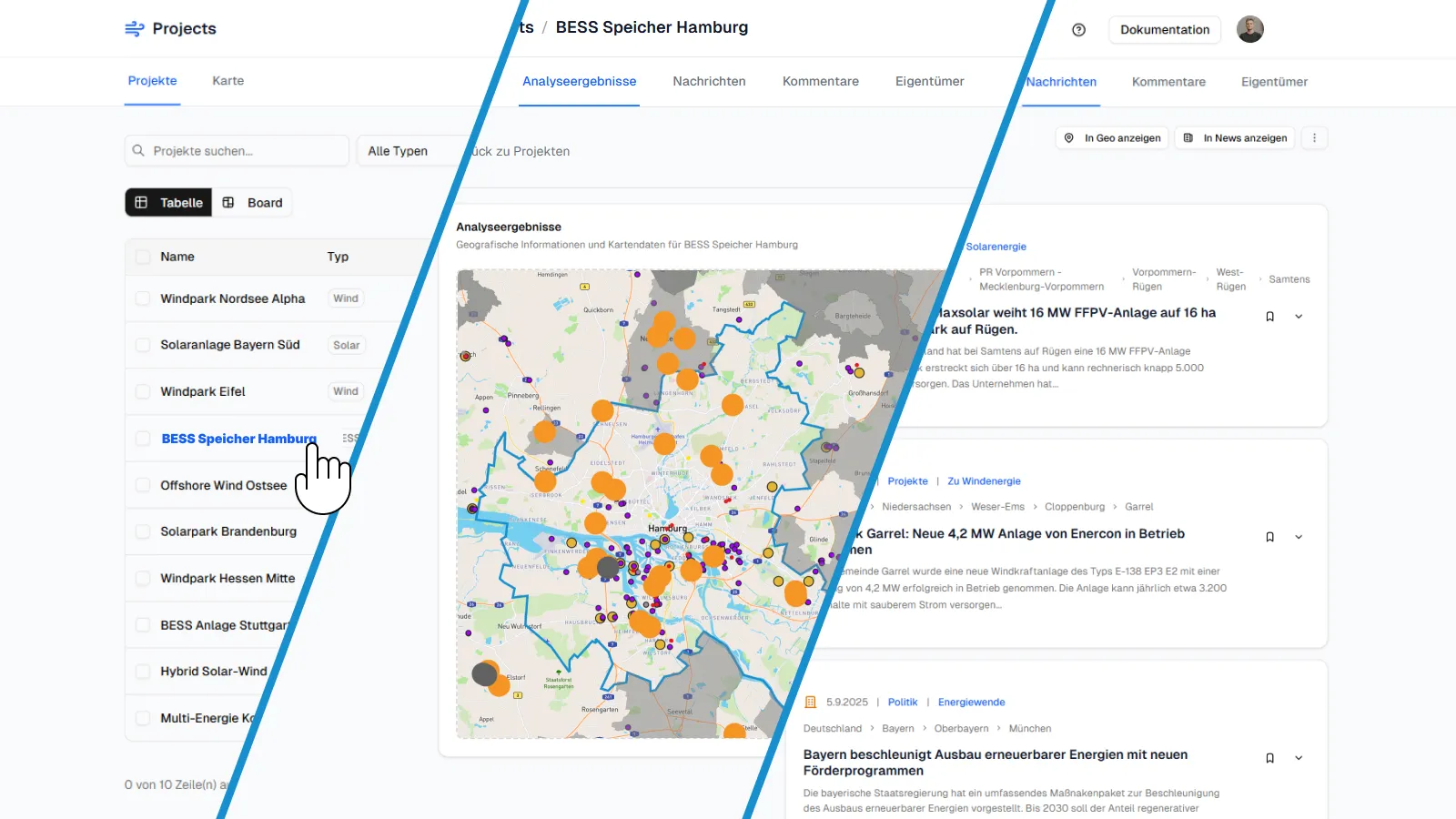Click the Dokumentation button
The height and width of the screenshot is (819, 1456).
coord(1164,30)
